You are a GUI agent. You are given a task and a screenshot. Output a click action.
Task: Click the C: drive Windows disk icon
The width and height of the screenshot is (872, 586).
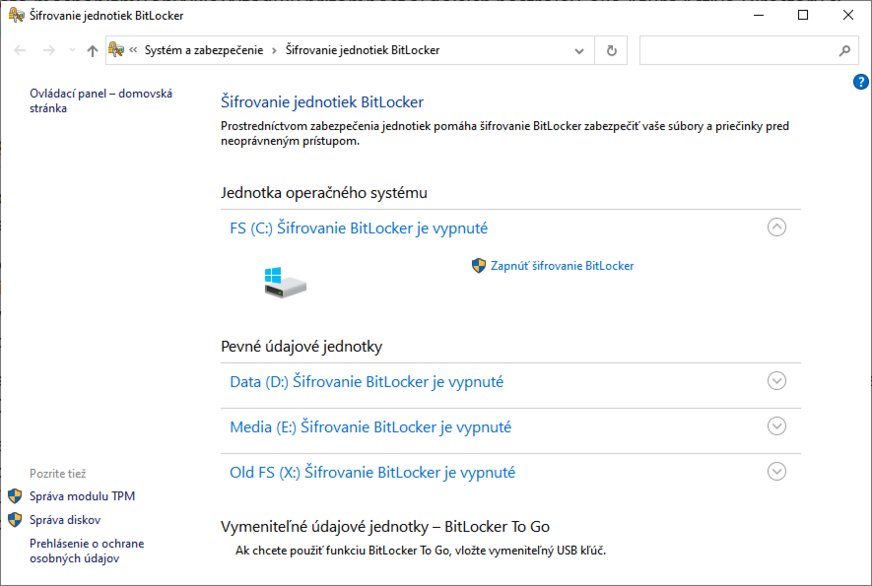click(284, 282)
